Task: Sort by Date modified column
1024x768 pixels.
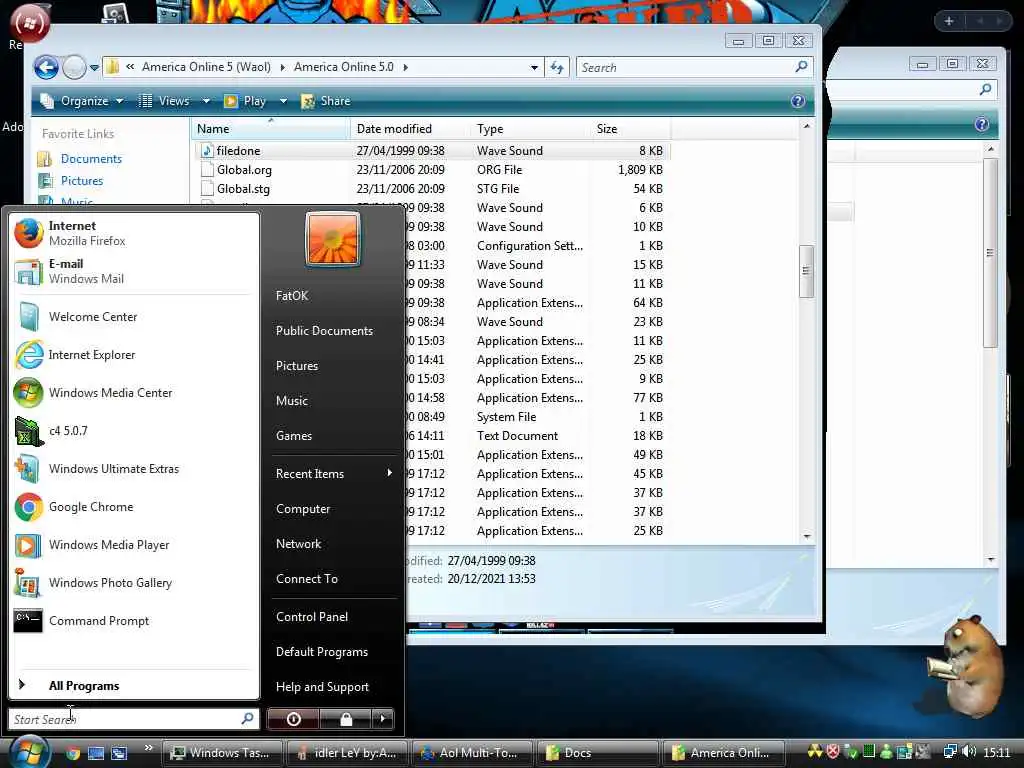Action: click(x=410, y=129)
